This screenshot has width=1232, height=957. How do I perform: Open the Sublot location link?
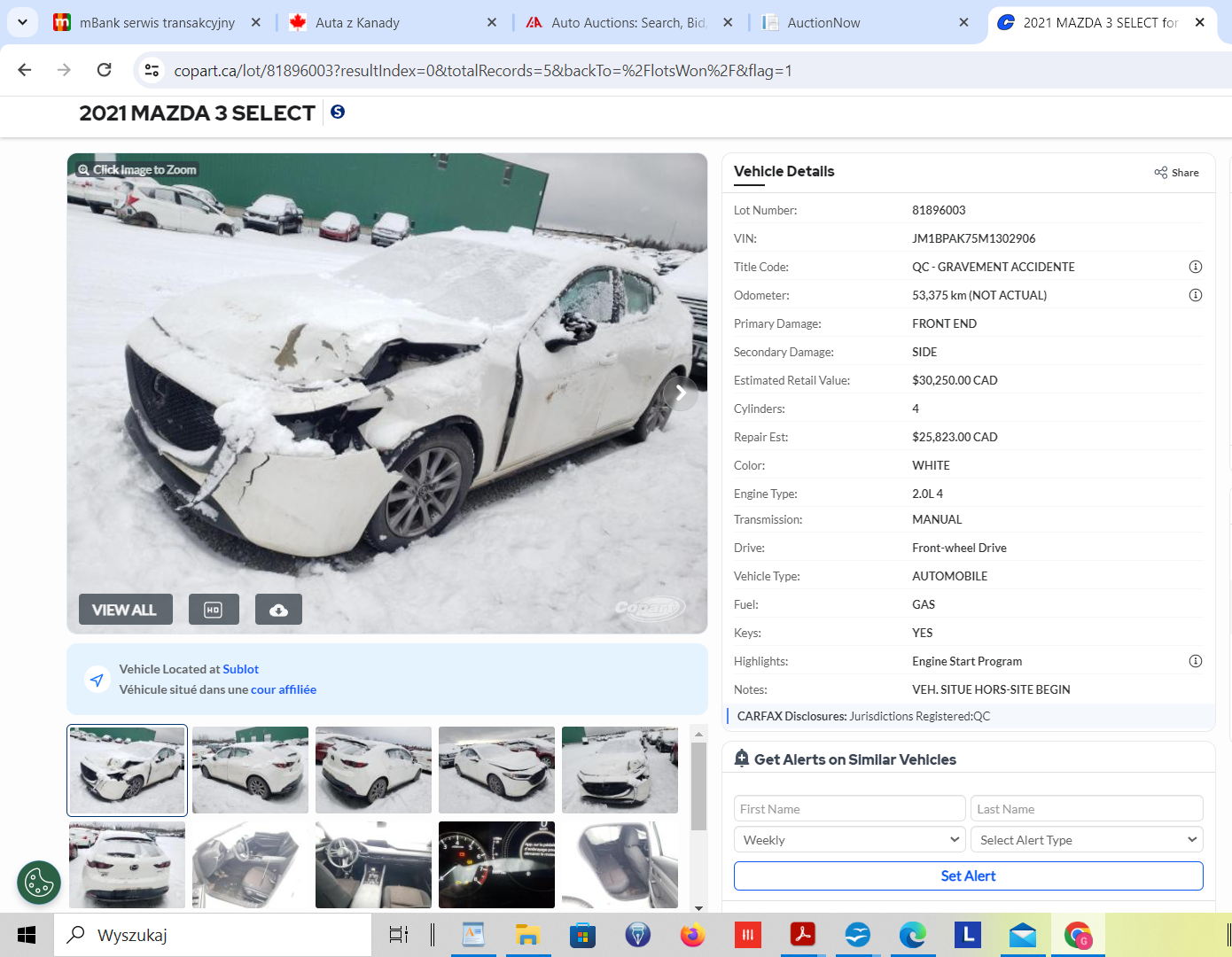point(240,669)
